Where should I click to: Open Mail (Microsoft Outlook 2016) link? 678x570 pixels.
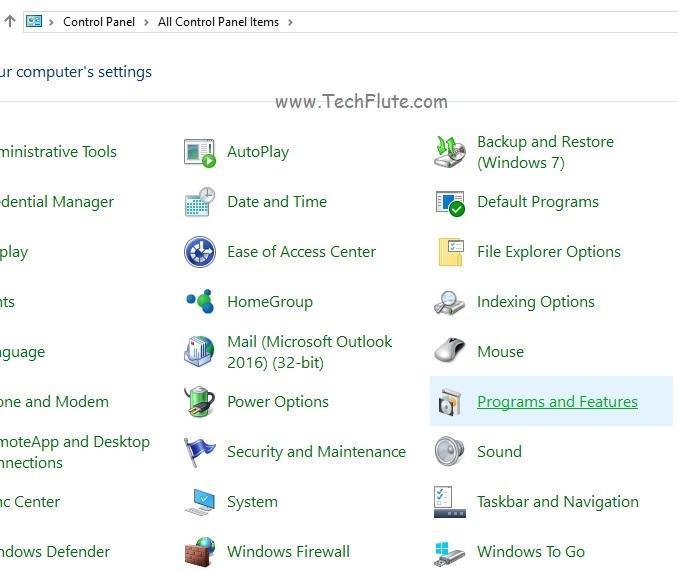pos(310,352)
